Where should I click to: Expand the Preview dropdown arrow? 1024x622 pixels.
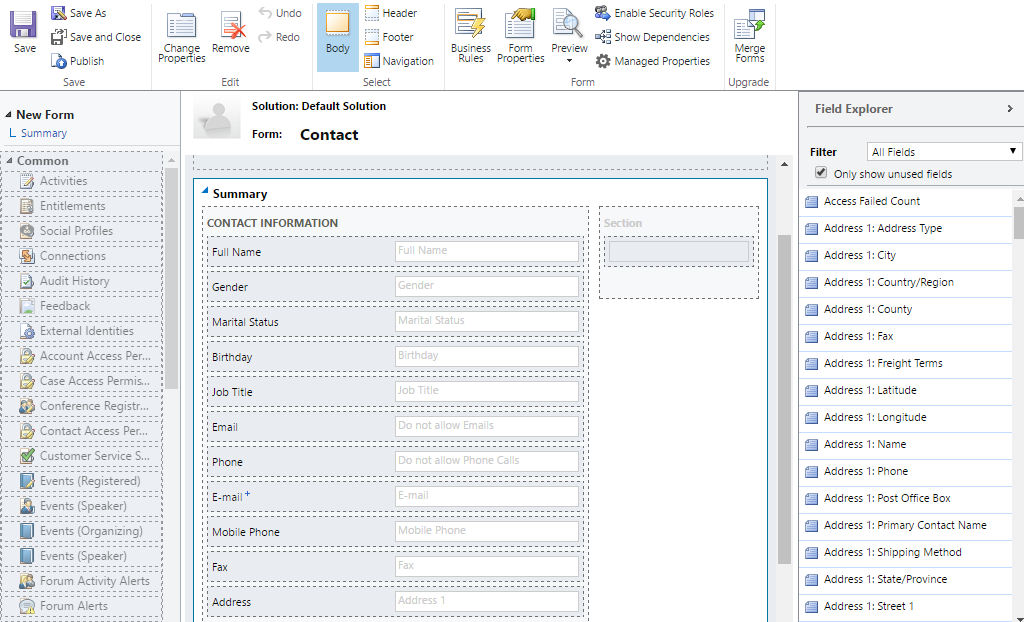pos(569,61)
